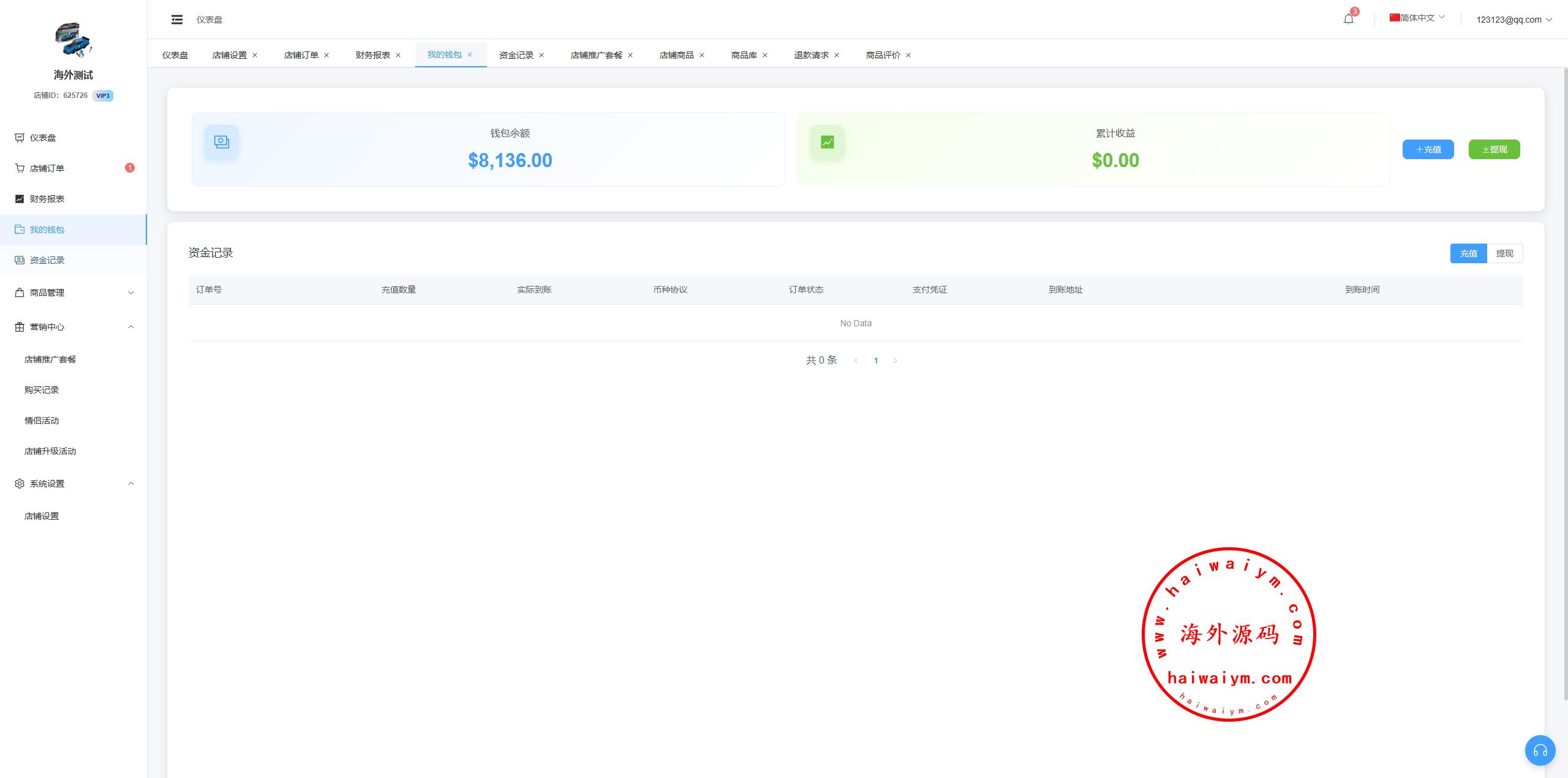Image resolution: width=1568 pixels, height=778 pixels.
Task: Switch fund records to 提现 toggle
Action: click(x=1504, y=253)
